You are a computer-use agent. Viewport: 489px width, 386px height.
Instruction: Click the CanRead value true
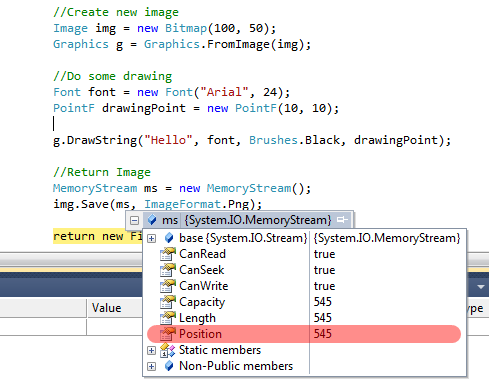coord(324,254)
